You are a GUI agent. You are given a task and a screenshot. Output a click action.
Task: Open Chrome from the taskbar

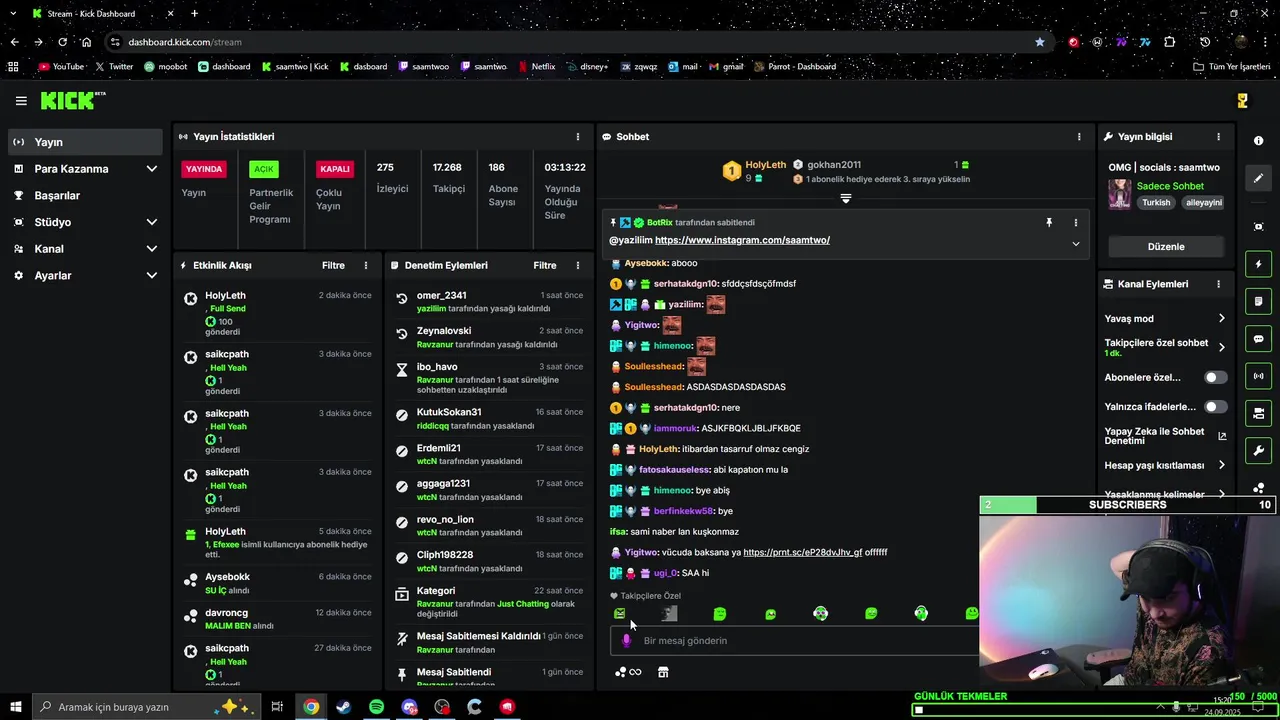311,707
